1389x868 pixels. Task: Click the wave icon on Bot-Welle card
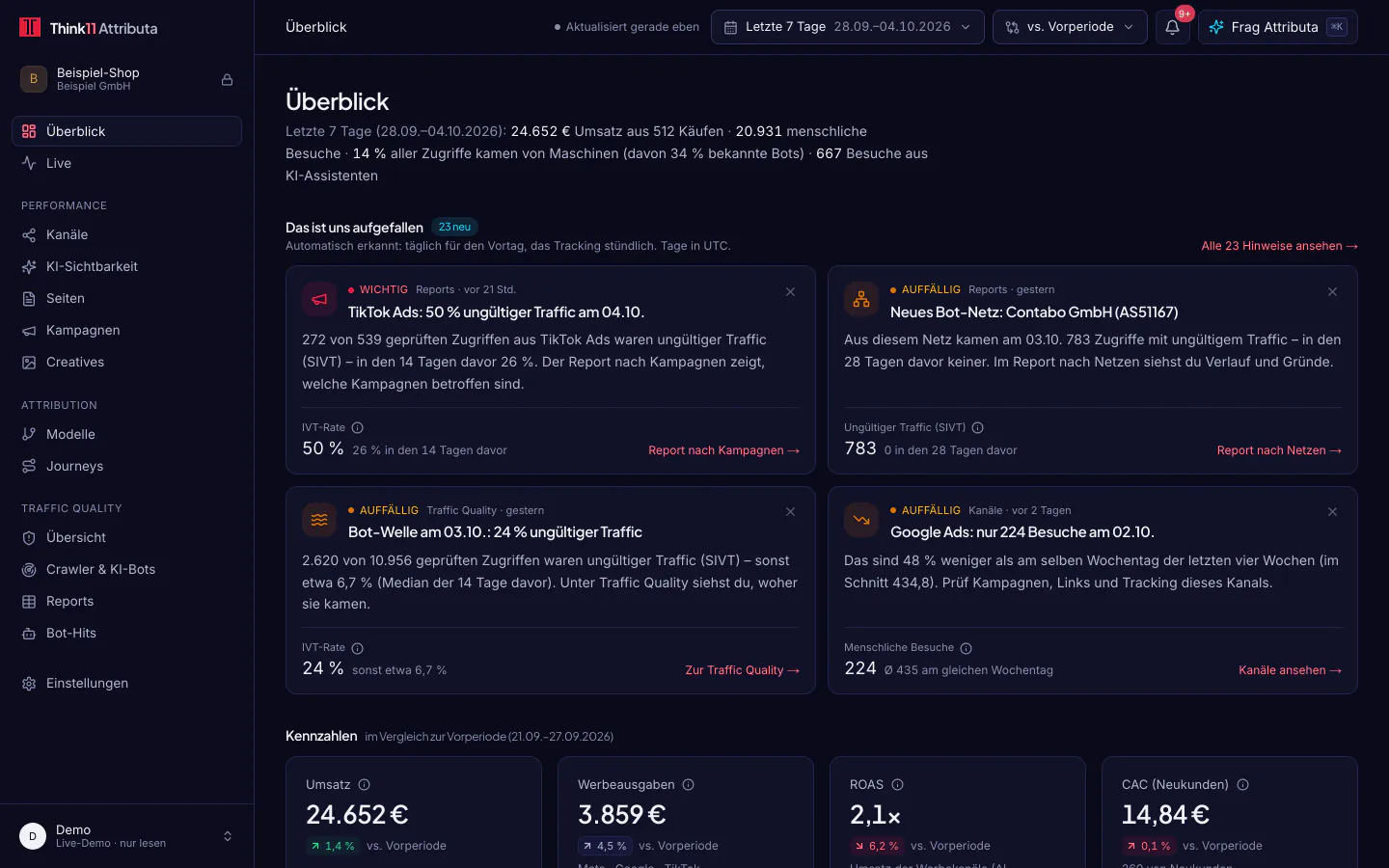[x=319, y=520]
